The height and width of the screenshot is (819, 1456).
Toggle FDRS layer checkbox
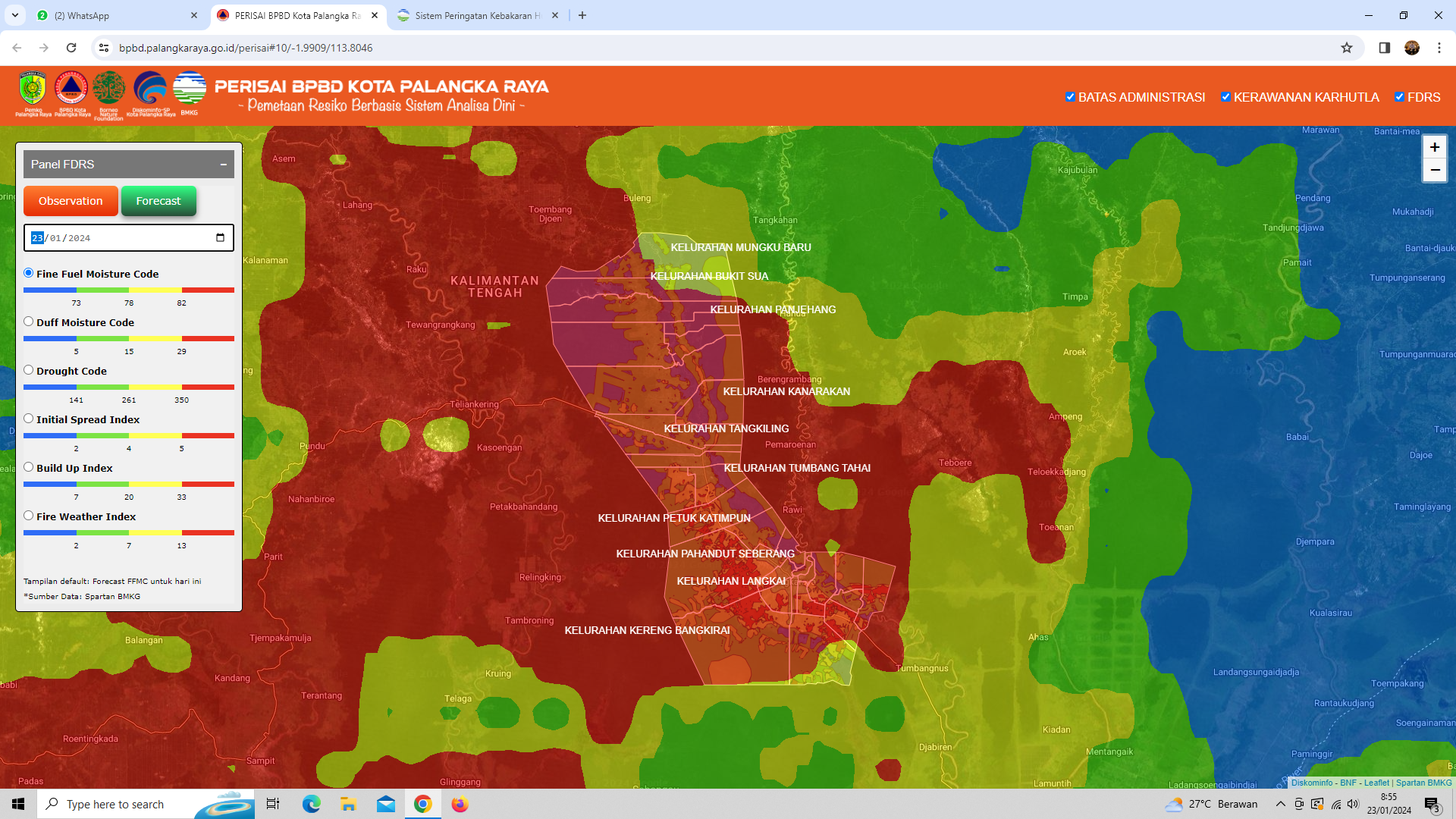click(x=1399, y=97)
